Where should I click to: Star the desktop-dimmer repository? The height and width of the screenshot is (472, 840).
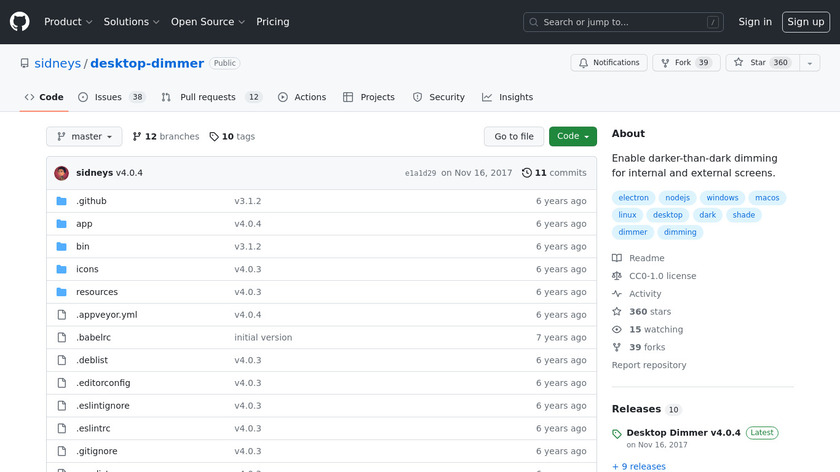760,63
